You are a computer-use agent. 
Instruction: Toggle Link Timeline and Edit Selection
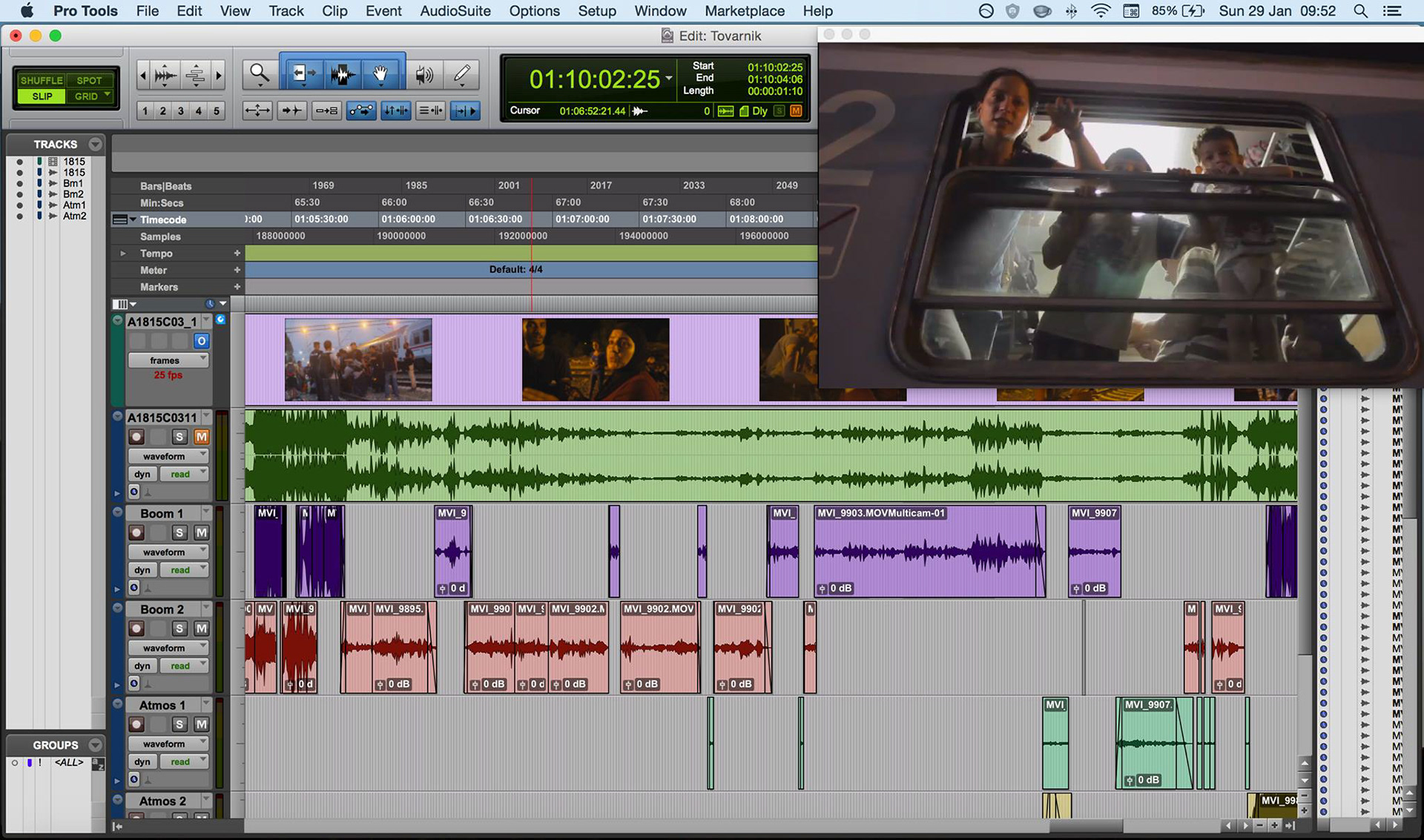pyautogui.click(x=396, y=110)
